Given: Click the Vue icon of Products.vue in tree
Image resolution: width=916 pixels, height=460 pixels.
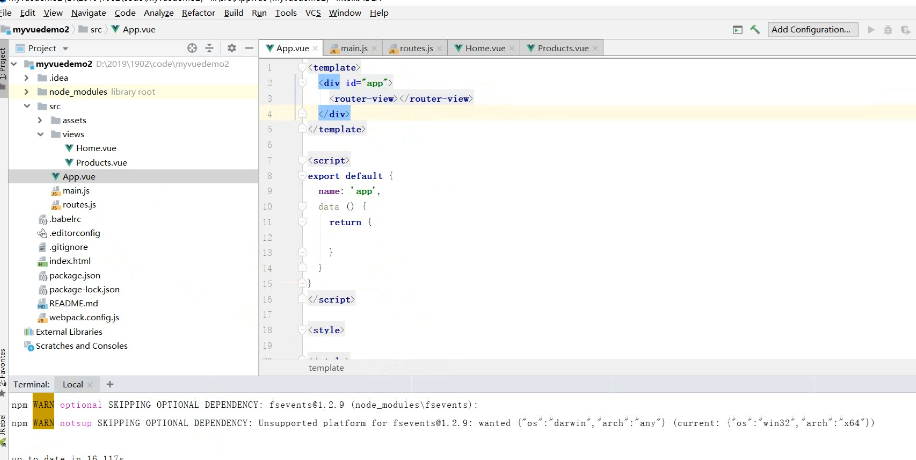Looking at the screenshot, I should (x=70, y=162).
